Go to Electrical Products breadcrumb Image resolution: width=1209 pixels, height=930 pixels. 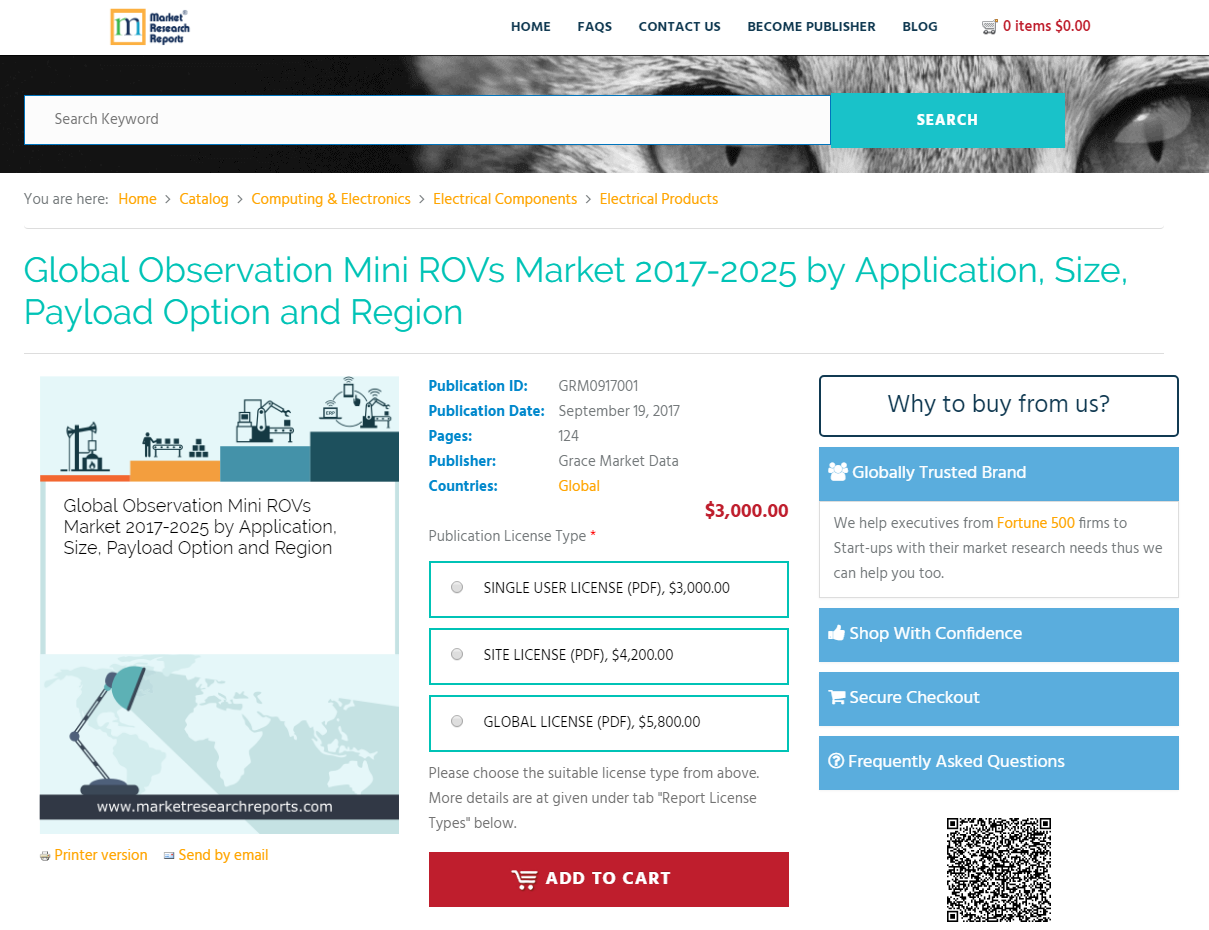[x=659, y=199]
